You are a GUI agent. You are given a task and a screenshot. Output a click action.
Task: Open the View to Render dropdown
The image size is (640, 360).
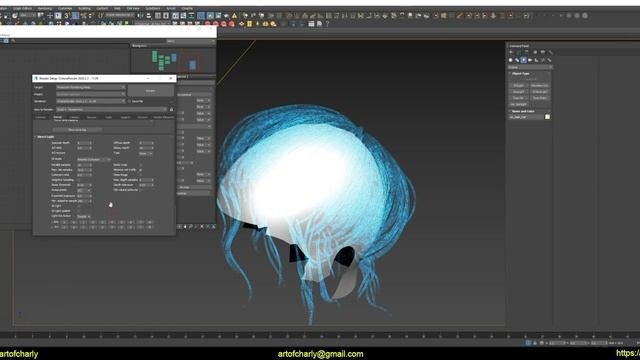tap(111, 109)
